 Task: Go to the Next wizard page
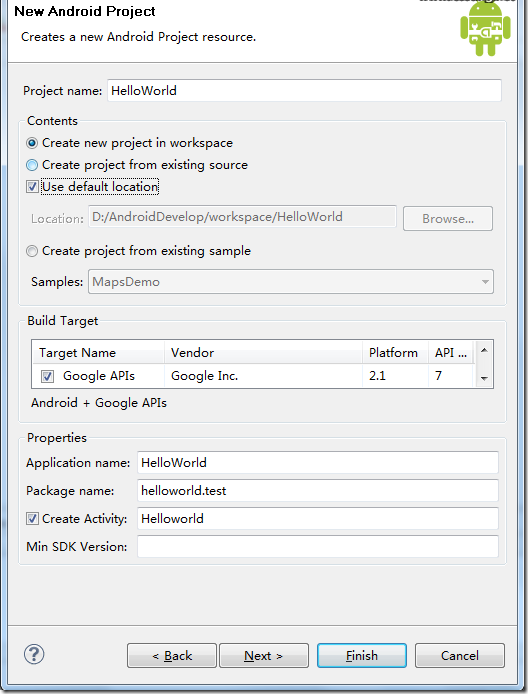coord(264,655)
